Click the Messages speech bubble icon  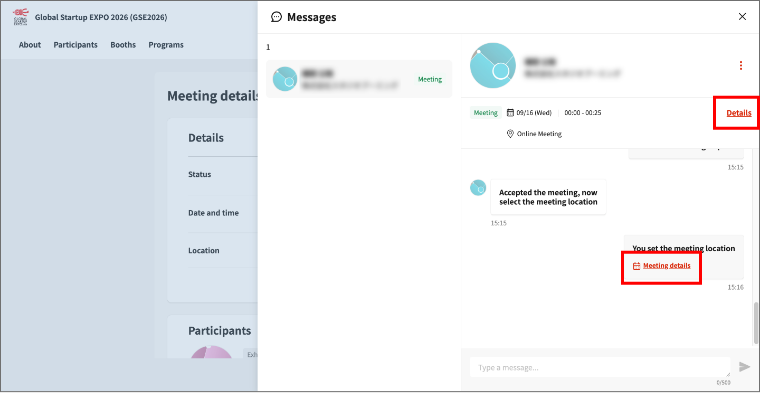tap(276, 17)
